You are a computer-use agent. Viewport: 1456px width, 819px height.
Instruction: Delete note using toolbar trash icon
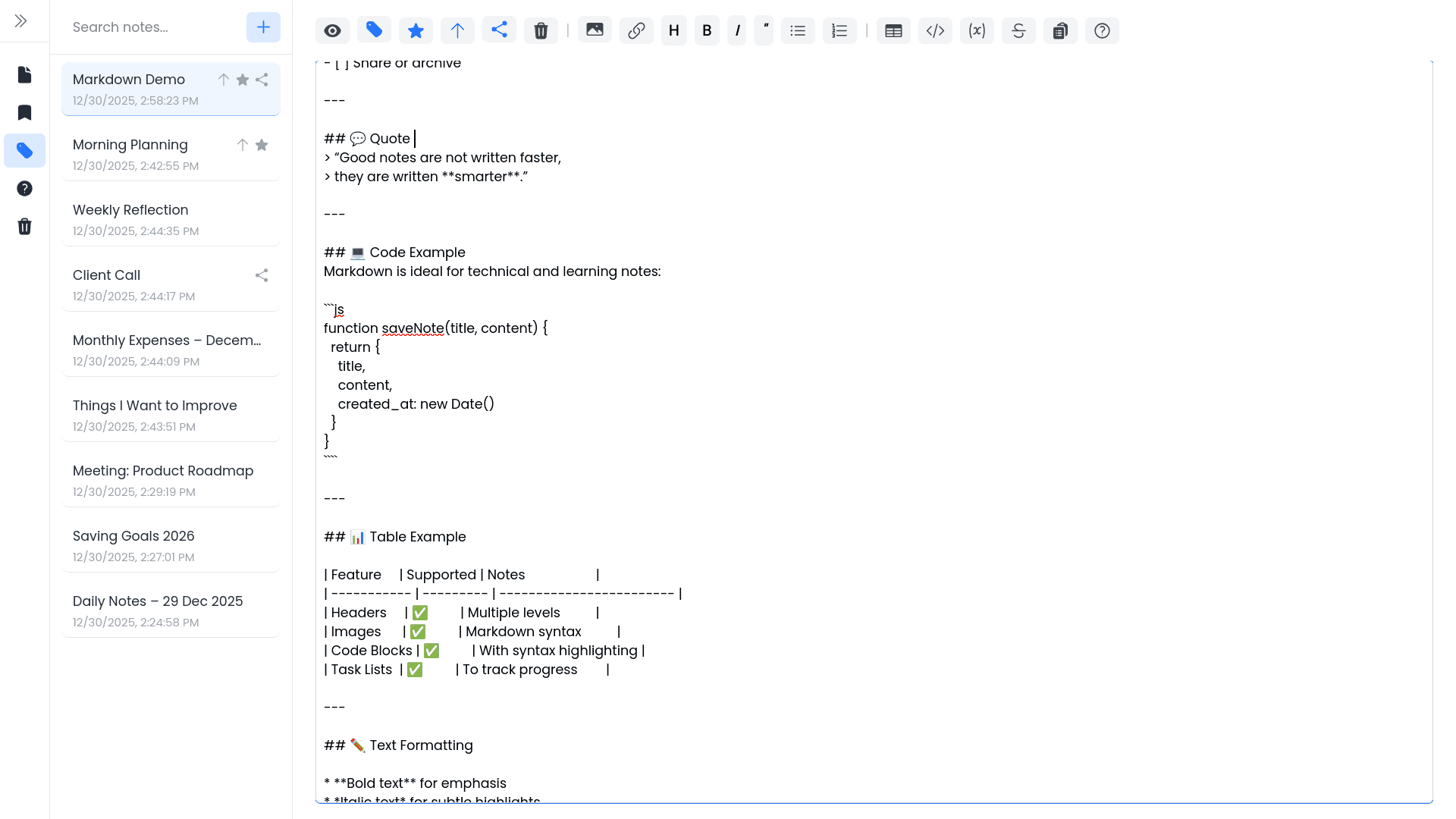541,30
